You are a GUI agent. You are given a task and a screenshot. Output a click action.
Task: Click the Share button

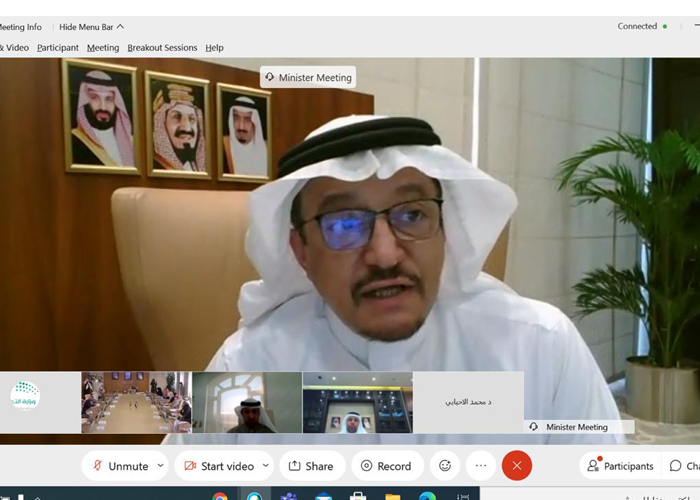pyautogui.click(x=311, y=466)
